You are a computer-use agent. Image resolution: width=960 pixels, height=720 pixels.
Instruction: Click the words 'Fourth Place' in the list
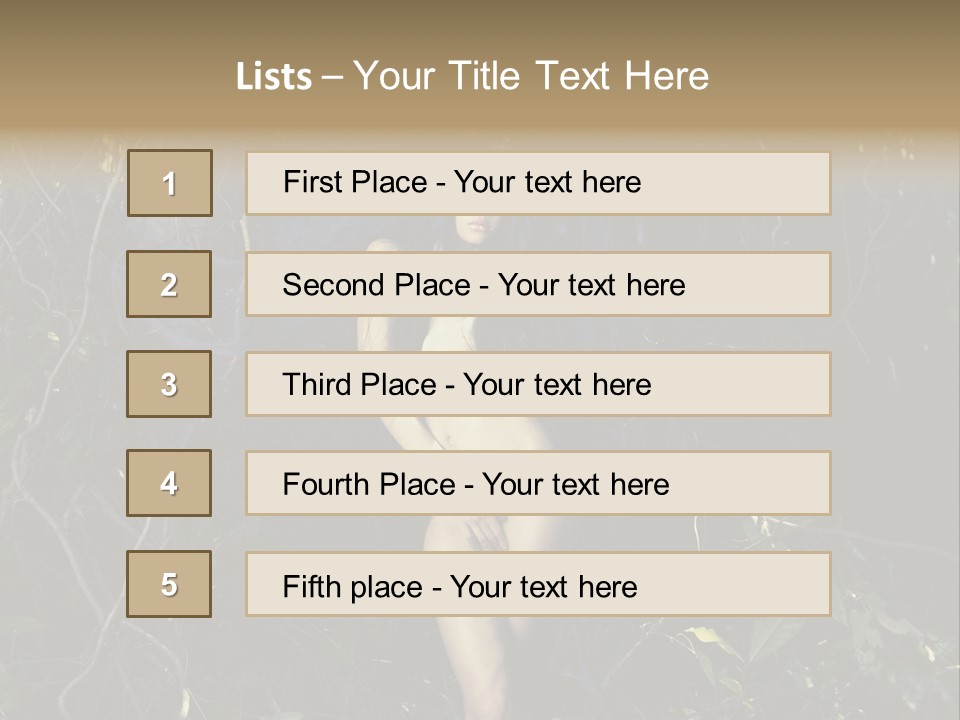click(367, 485)
